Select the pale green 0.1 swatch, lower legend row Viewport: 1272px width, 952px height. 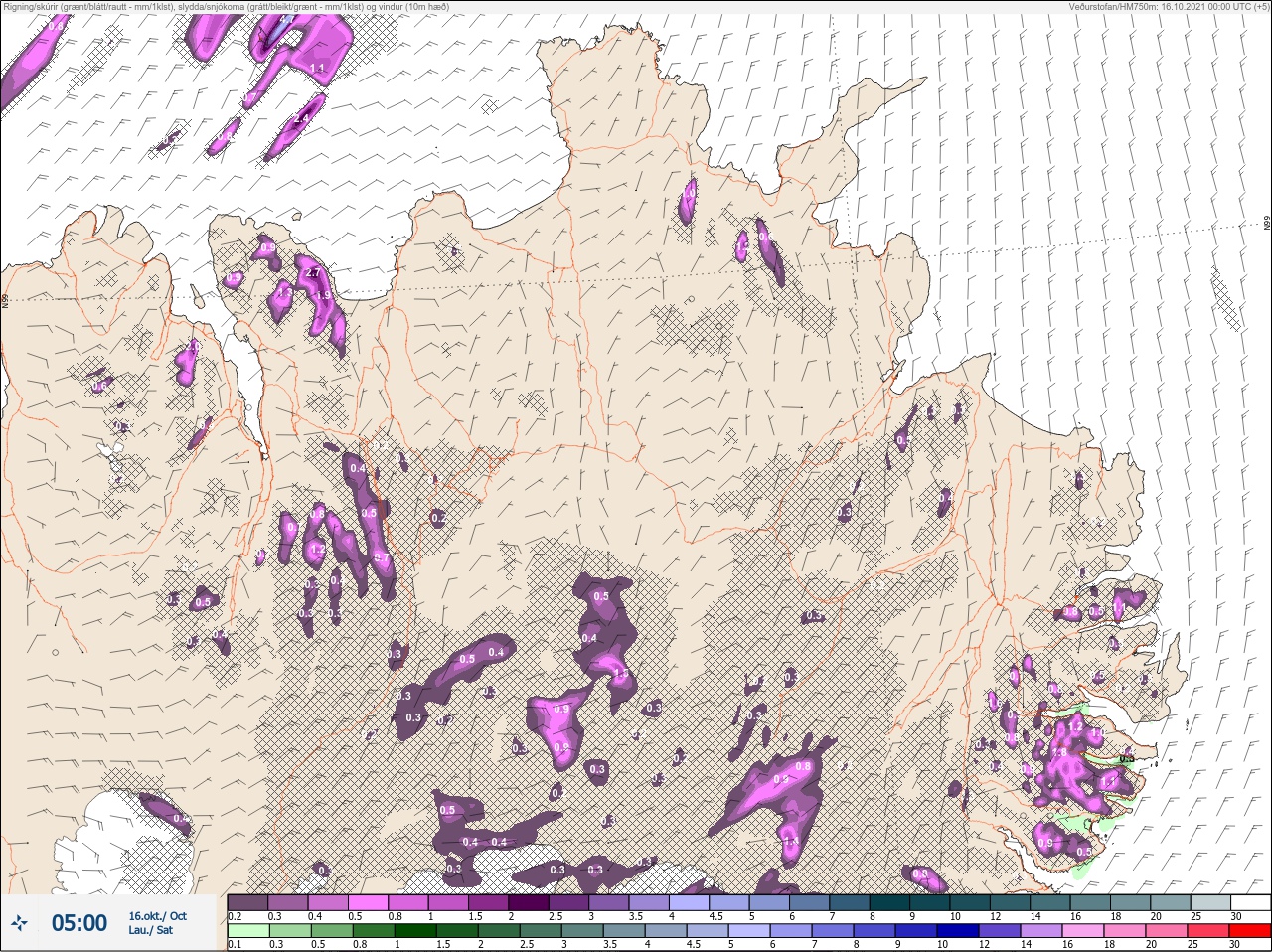(247, 931)
